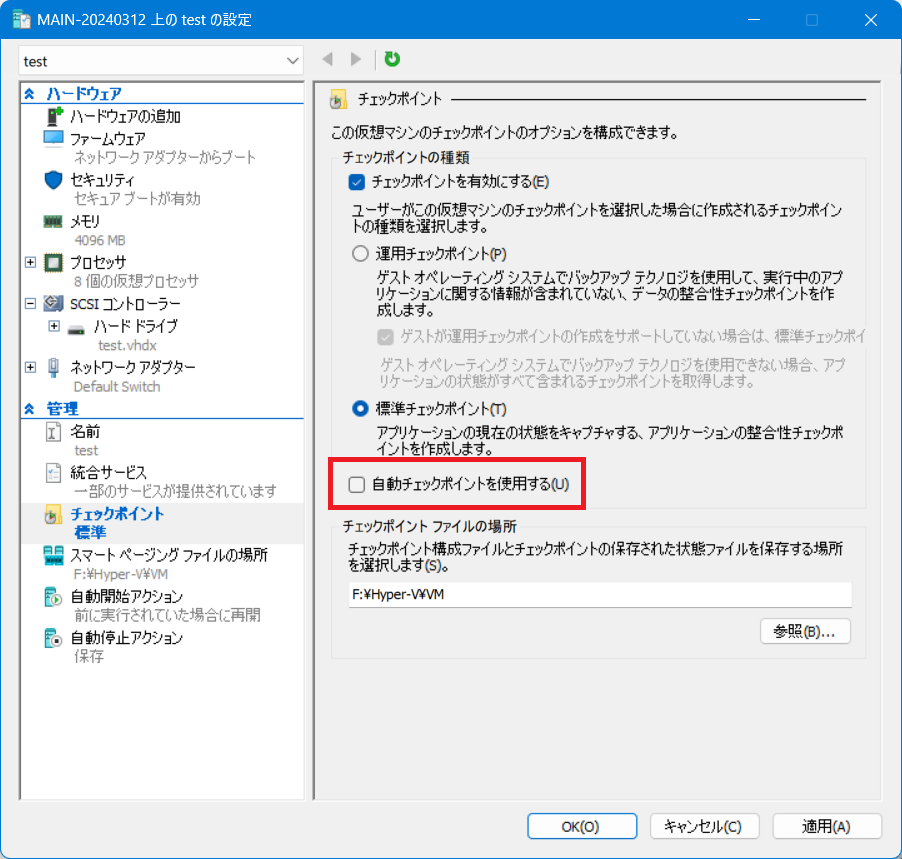Collapse the SCSI コントローラー tree node
902x859 pixels.
pyautogui.click(x=30, y=303)
